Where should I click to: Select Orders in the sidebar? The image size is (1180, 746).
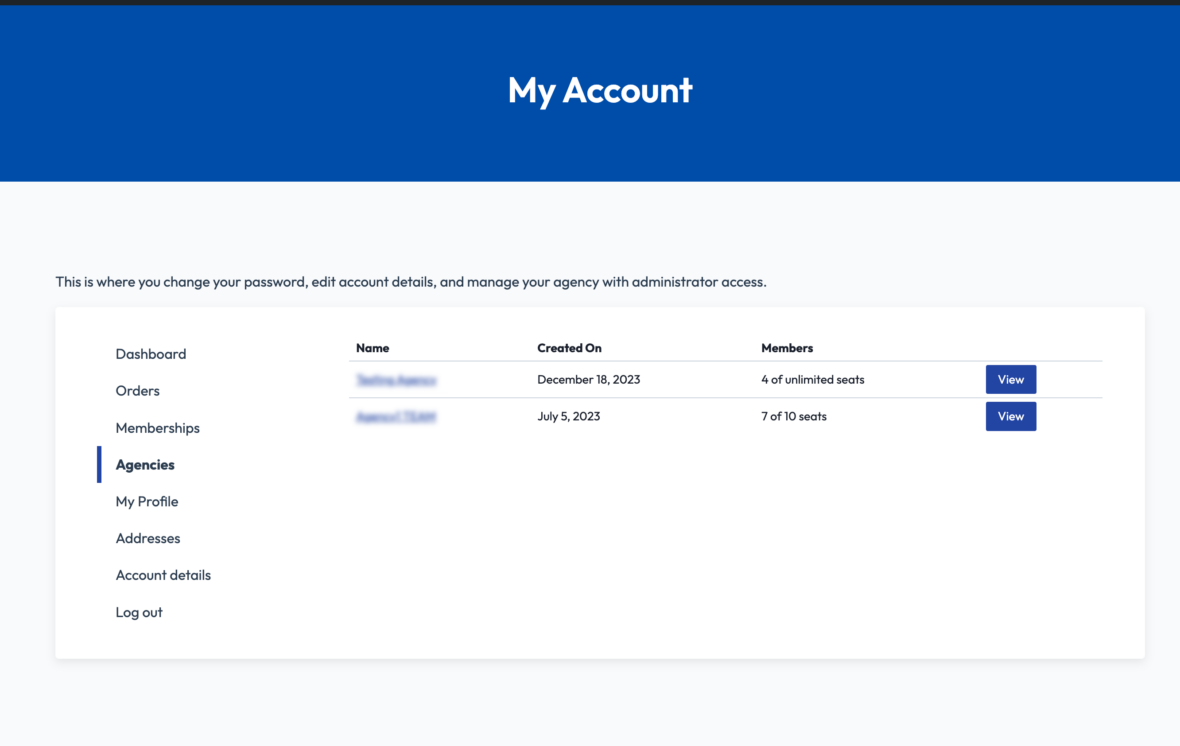(x=137, y=391)
